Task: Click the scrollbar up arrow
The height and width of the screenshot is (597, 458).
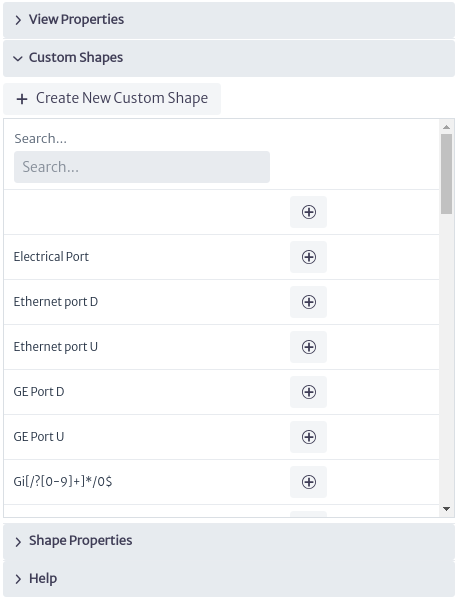Action: pyautogui.click(x=447, y=127)
